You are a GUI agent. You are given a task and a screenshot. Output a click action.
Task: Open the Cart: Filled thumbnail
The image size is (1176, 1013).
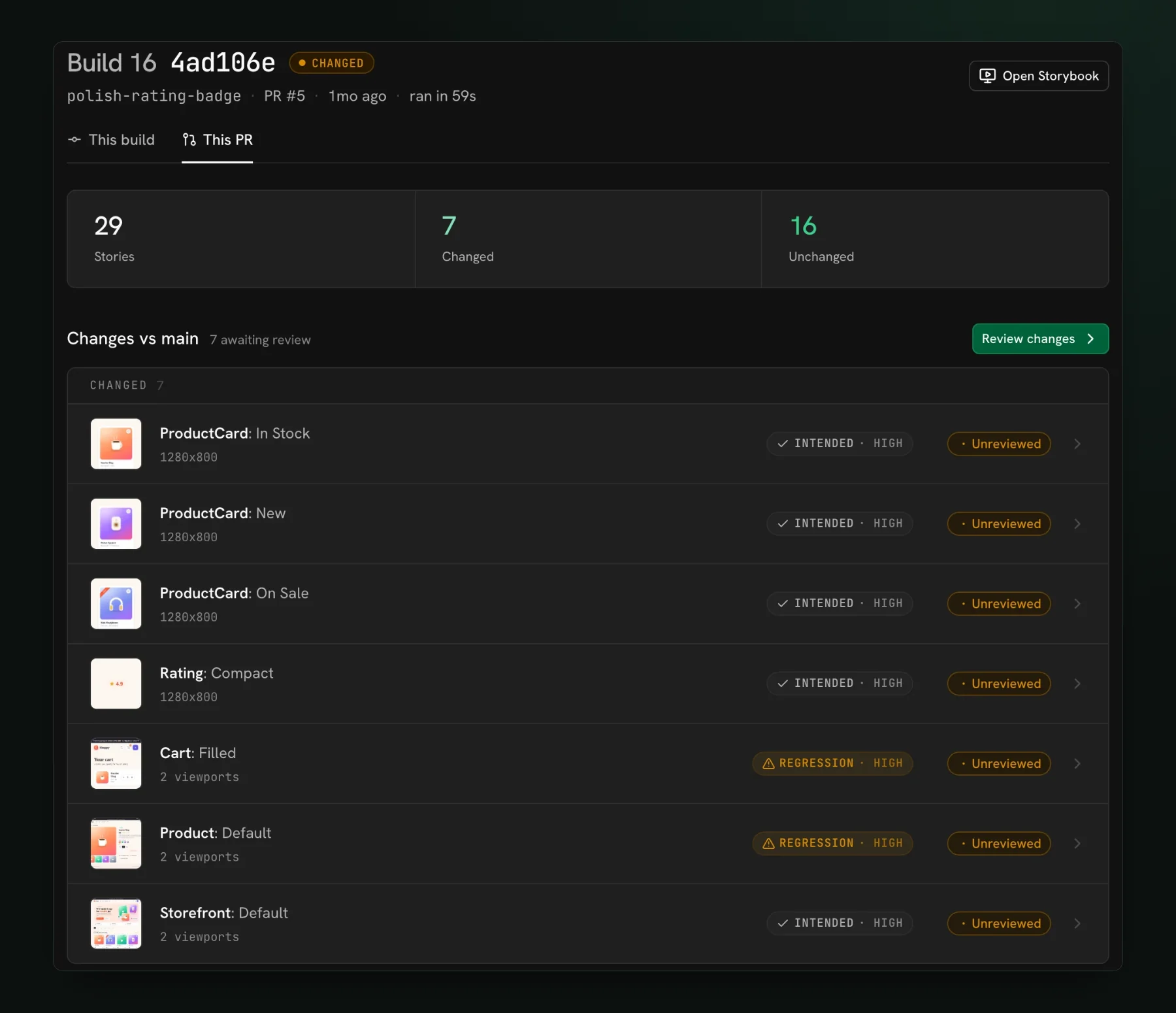point(116,763)
